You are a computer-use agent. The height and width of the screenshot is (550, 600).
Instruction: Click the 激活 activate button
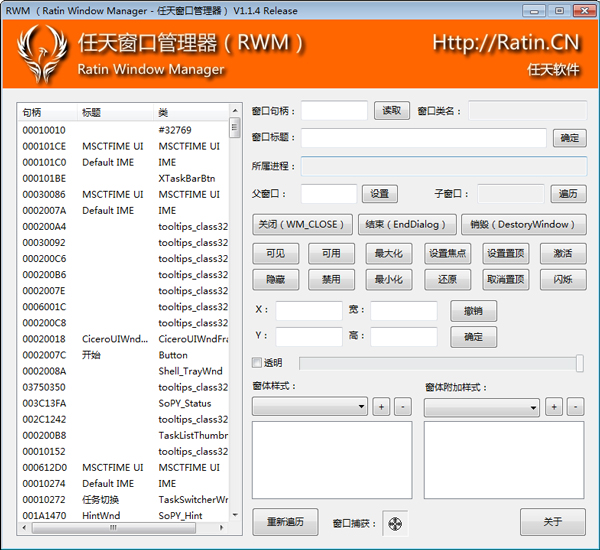(563, 253)
